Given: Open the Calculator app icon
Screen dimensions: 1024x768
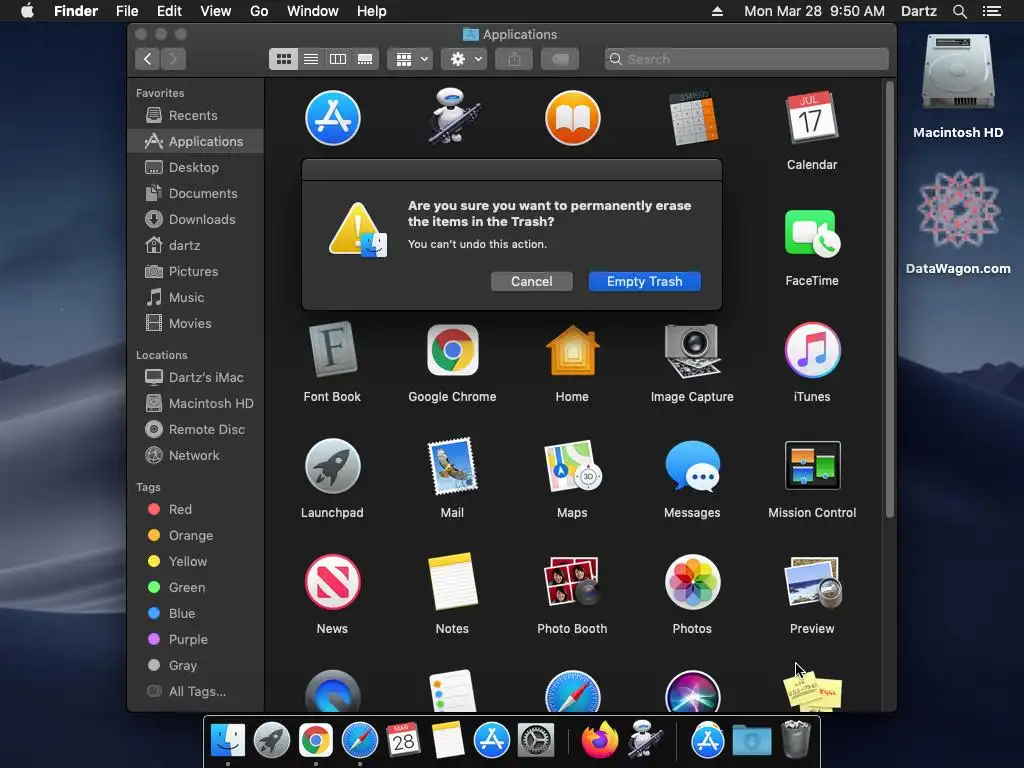Looking at the screenshot, I should click(x=692, y=118).
